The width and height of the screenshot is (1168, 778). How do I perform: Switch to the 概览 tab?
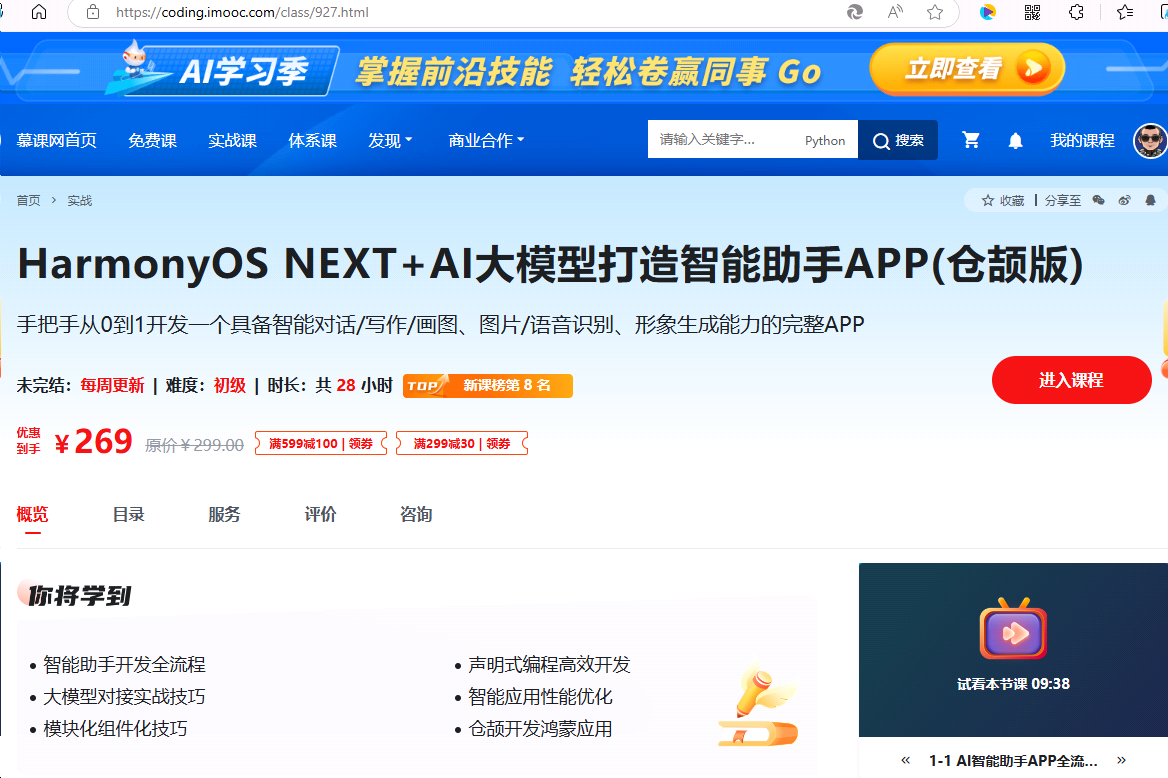(32, 514)
